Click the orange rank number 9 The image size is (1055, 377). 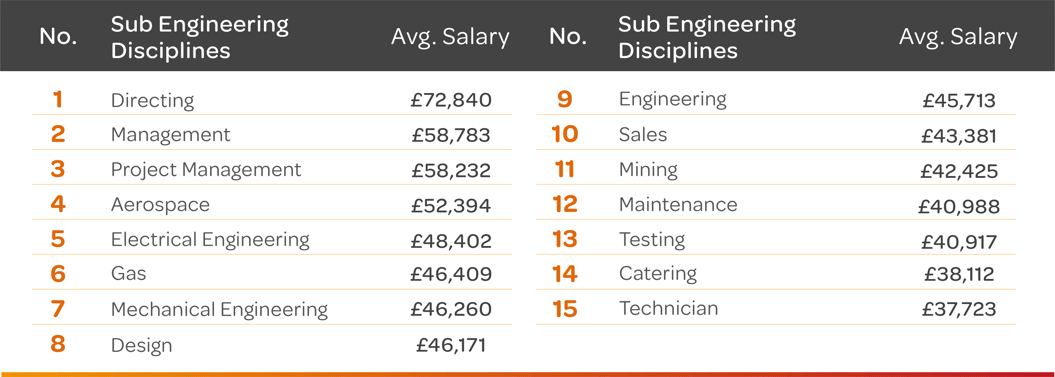(565, 100)
